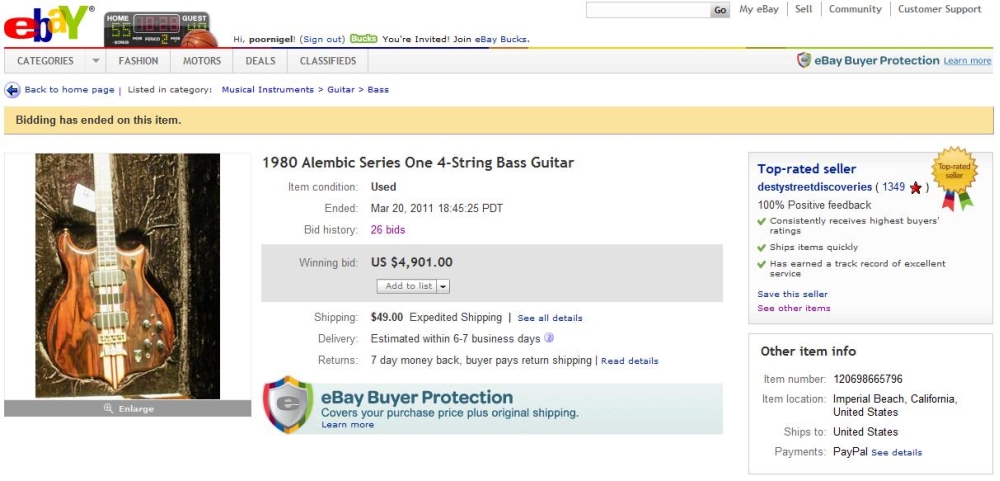Open seller destystreetdiscoveries profile link
The image size is (1000, 481).
814,187
